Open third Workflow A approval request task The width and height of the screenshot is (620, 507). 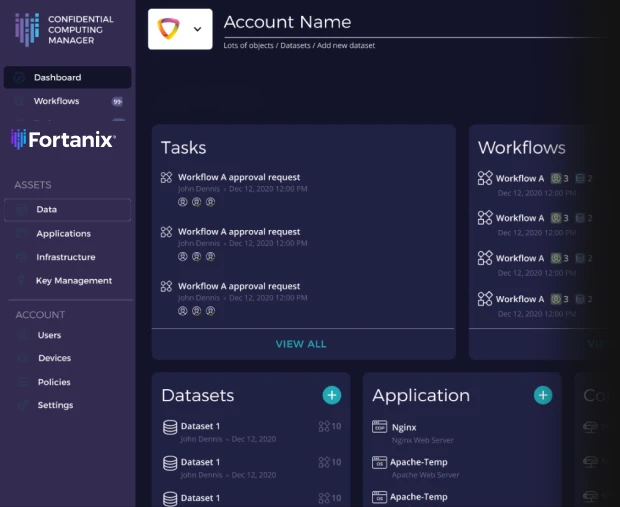(x=239, y=286)
